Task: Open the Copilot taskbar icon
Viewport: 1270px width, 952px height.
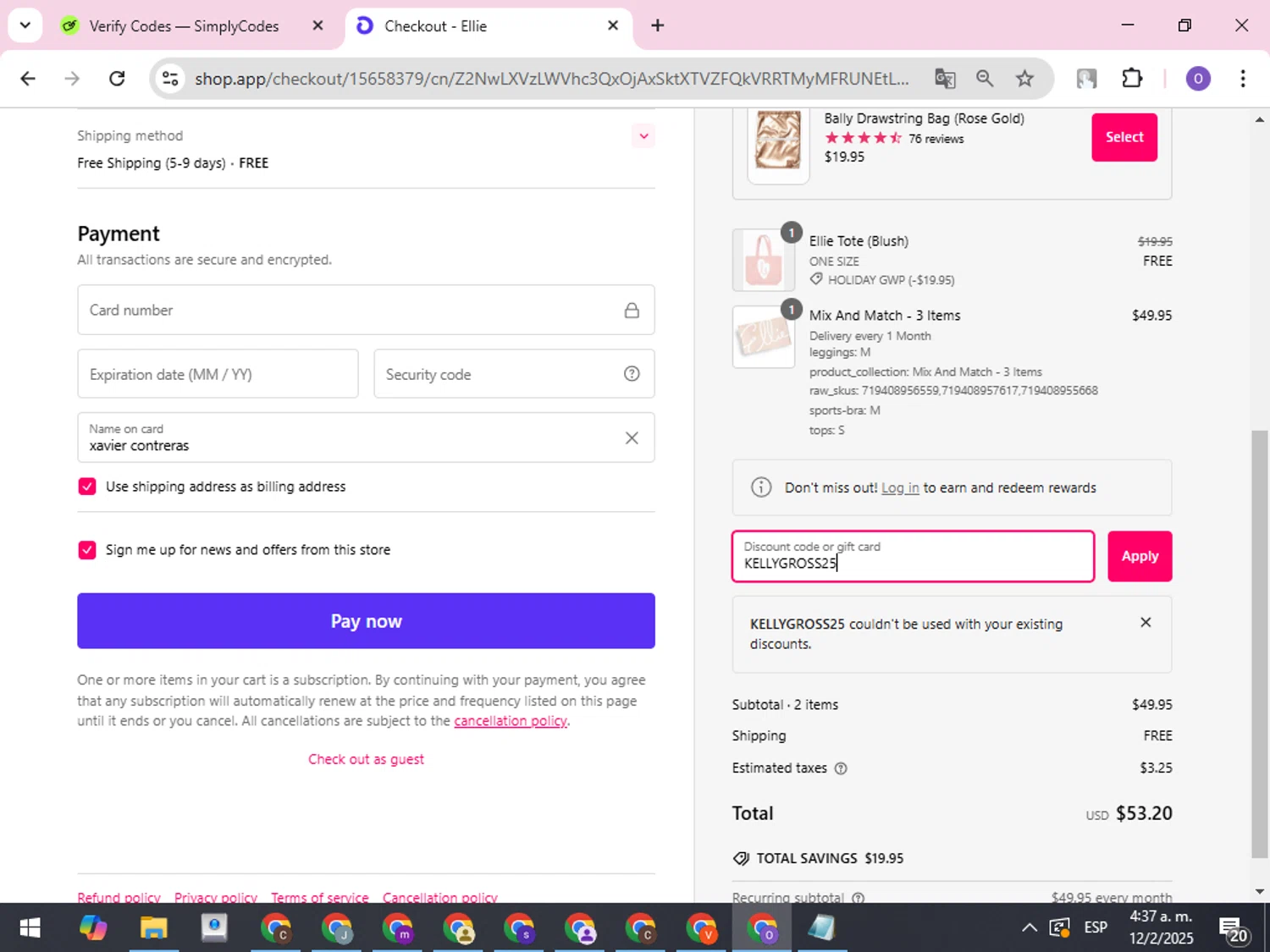Action: (92, 928)
